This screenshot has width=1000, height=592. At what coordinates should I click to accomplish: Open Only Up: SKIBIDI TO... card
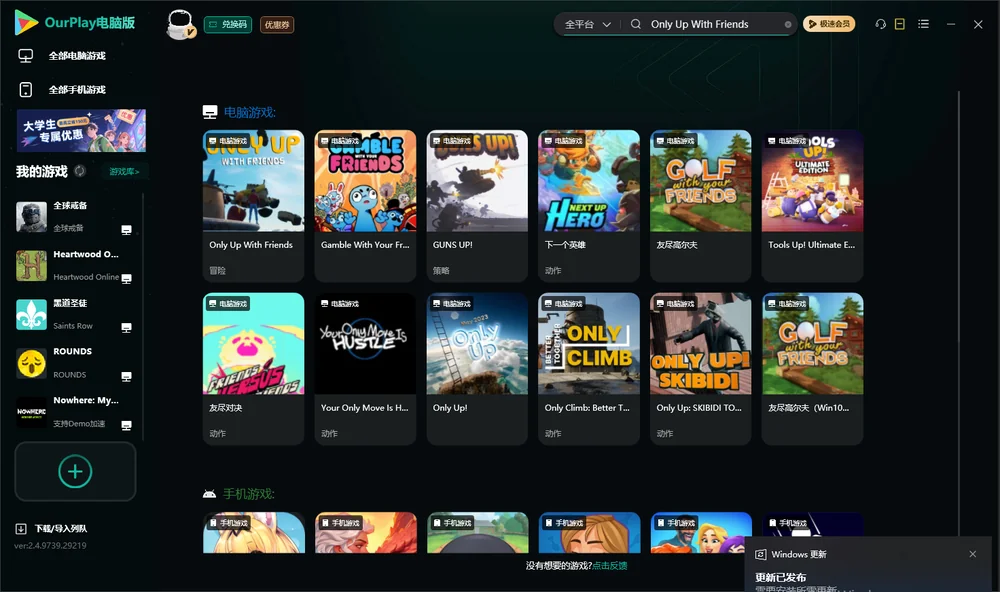(701, 369)
